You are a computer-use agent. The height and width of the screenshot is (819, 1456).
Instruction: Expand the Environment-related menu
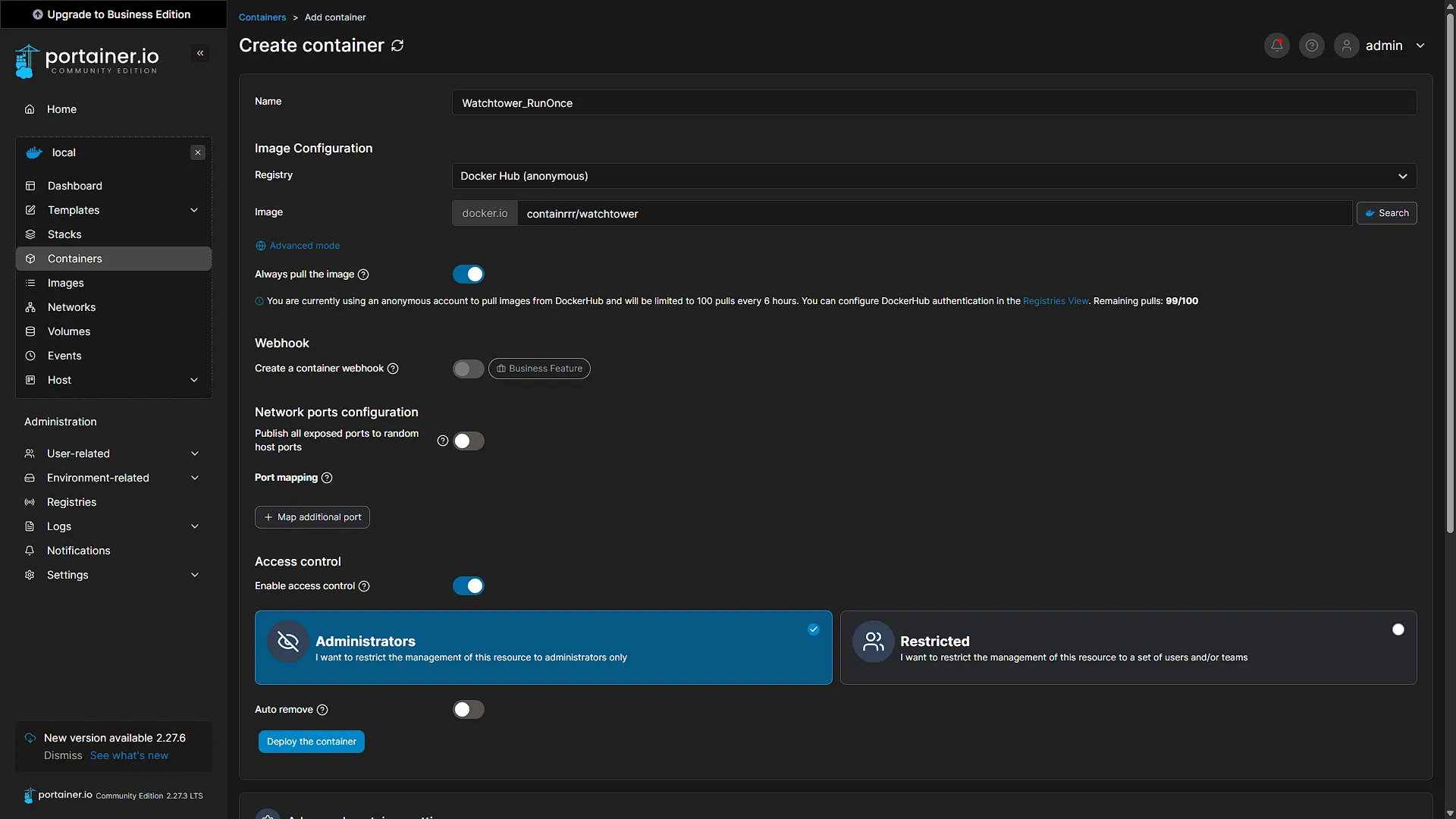click(x=114, y=478)
